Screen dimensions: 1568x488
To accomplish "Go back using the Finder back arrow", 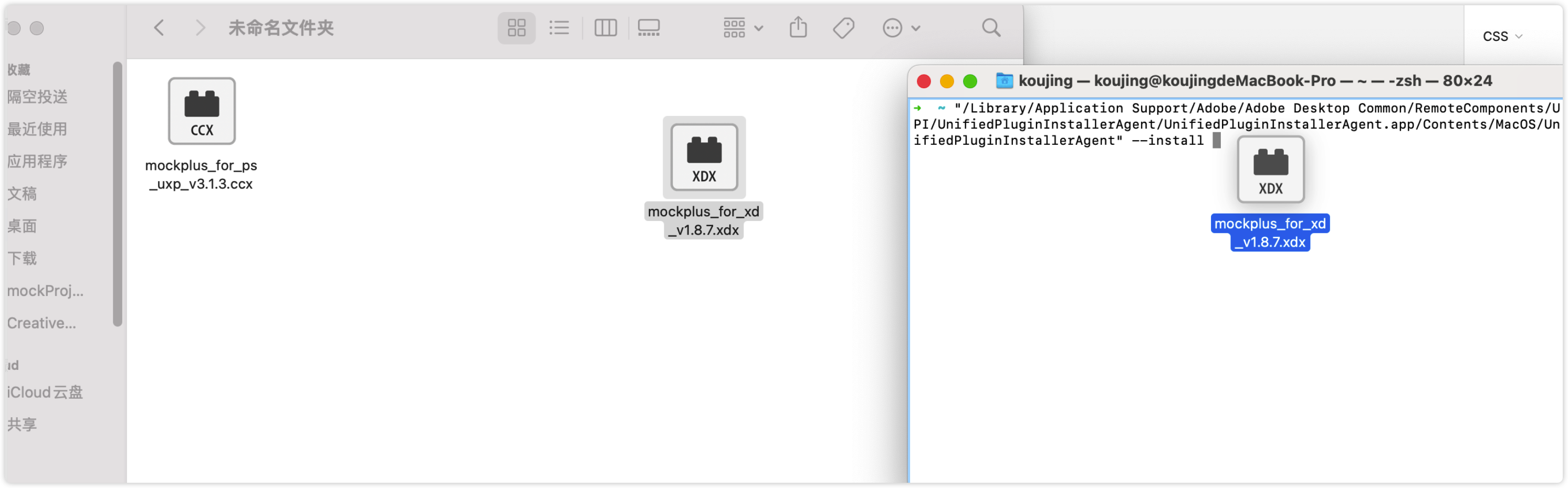I will pos(160,28).
